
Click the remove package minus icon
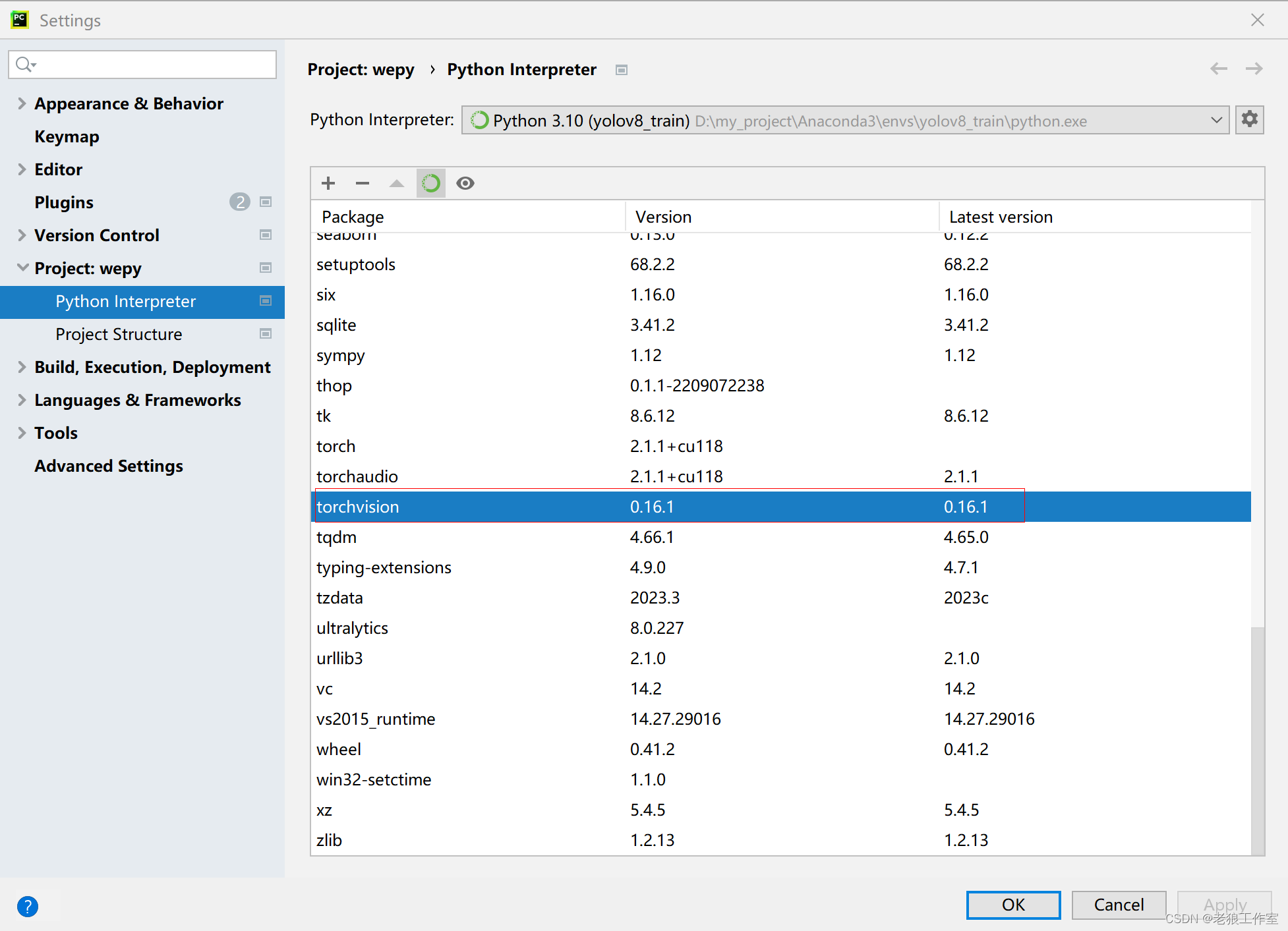click(x=363, y=183)
